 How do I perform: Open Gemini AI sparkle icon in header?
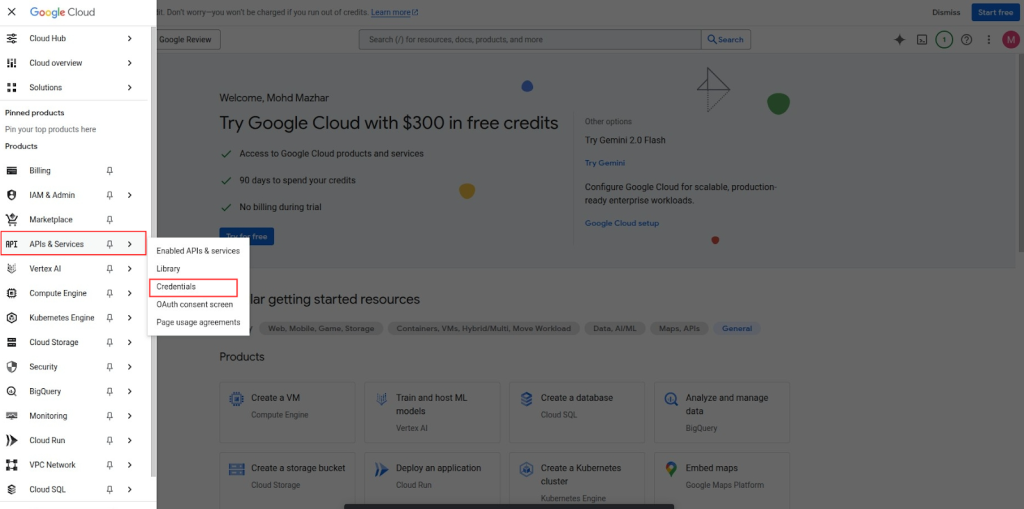pyautogui.click(x=899, y=40)
